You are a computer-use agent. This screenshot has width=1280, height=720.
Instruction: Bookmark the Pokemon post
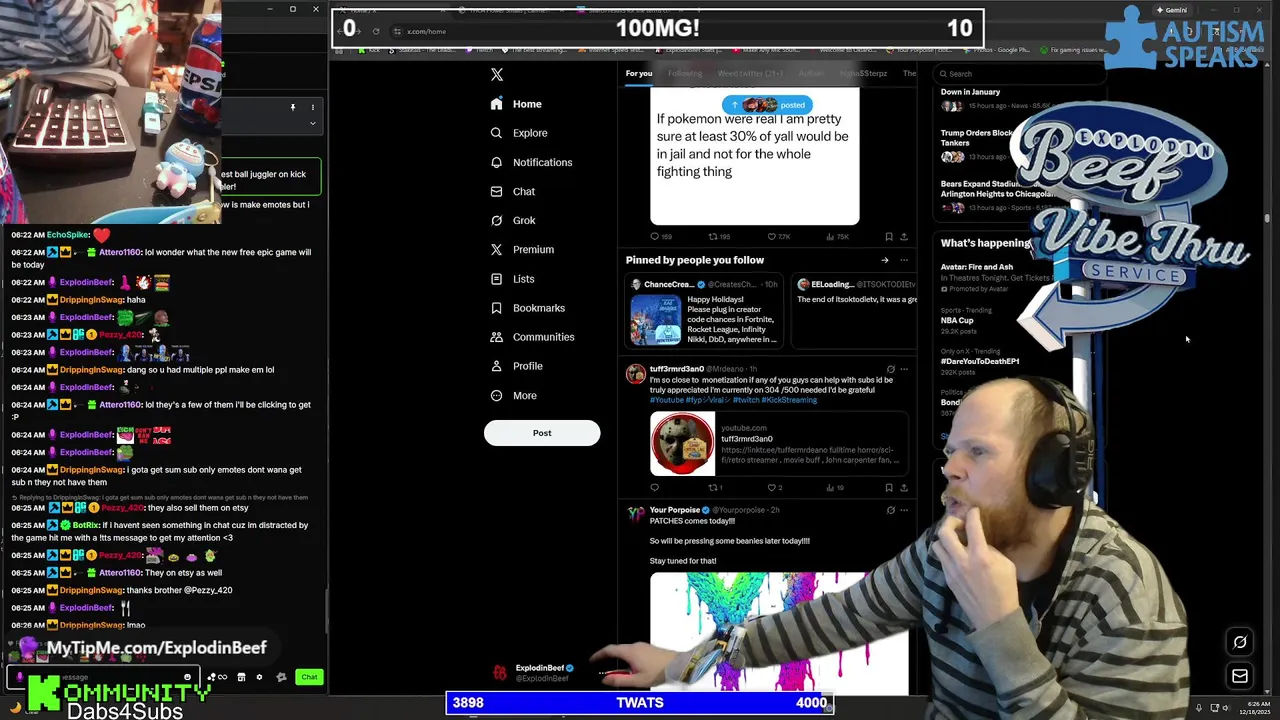pyautogui.click(x=889, y=237)
